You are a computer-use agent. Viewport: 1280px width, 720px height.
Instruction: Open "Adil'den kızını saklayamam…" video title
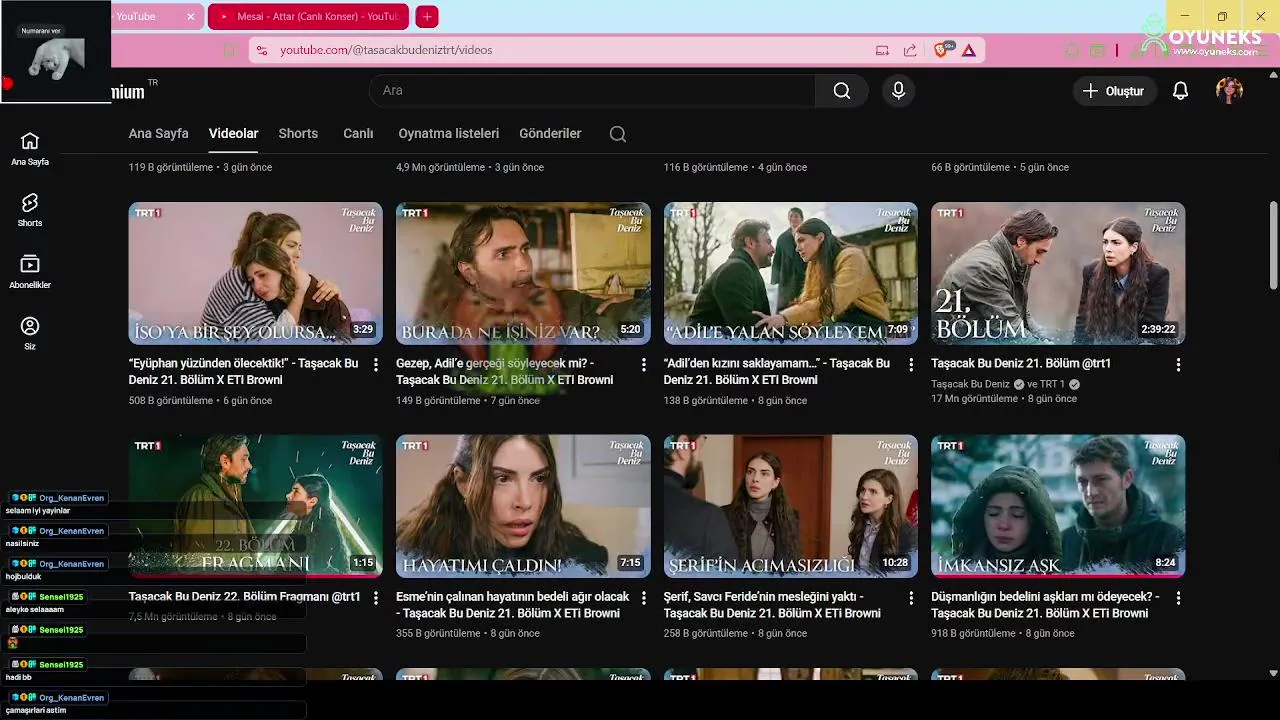tap(777, 372)
